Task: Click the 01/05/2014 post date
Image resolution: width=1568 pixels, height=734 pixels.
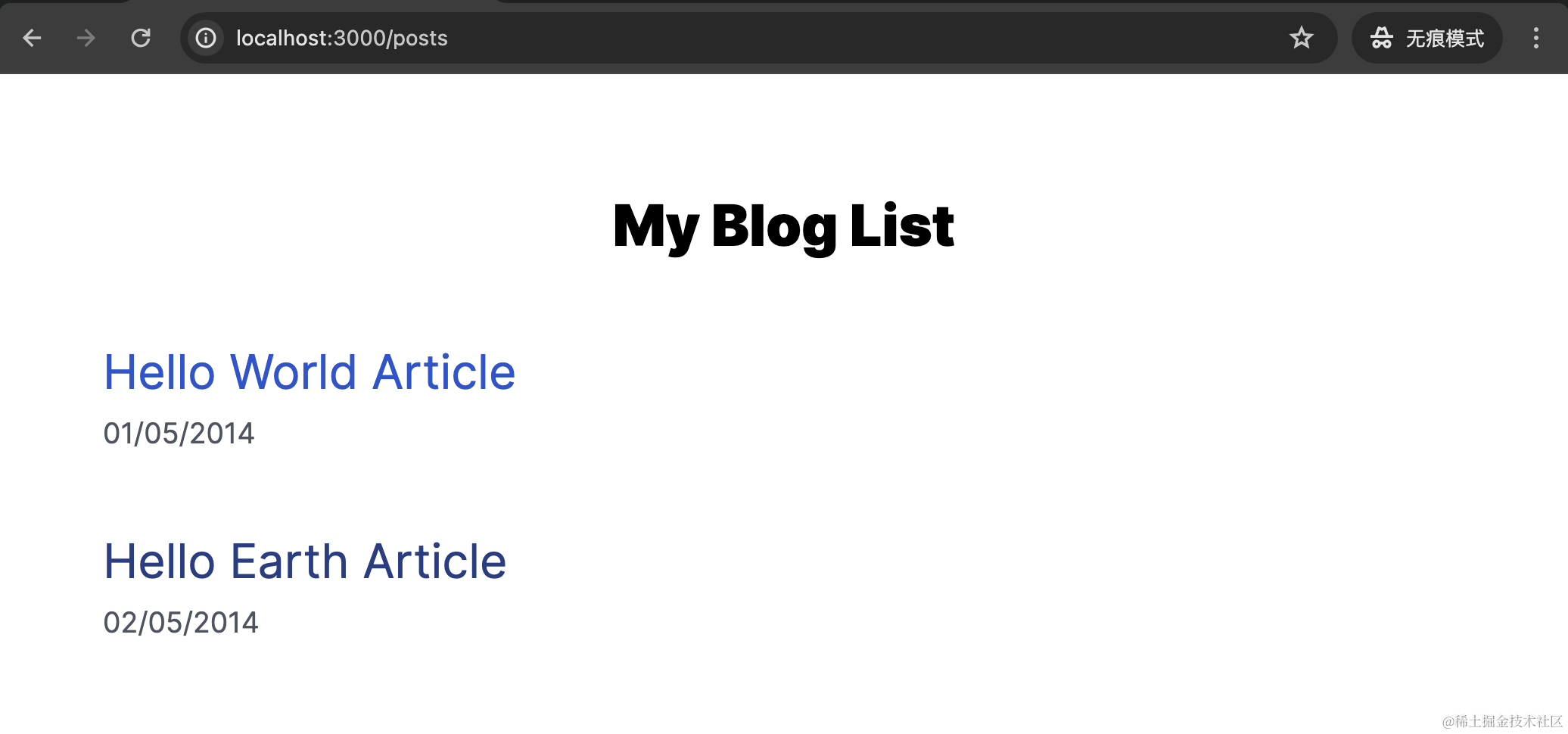Action: [x=179, y=434]
